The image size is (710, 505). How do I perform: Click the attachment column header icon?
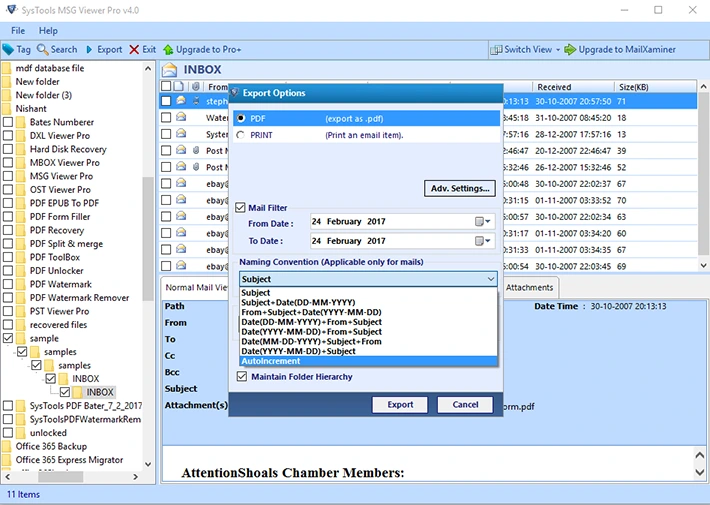point(196,86)
